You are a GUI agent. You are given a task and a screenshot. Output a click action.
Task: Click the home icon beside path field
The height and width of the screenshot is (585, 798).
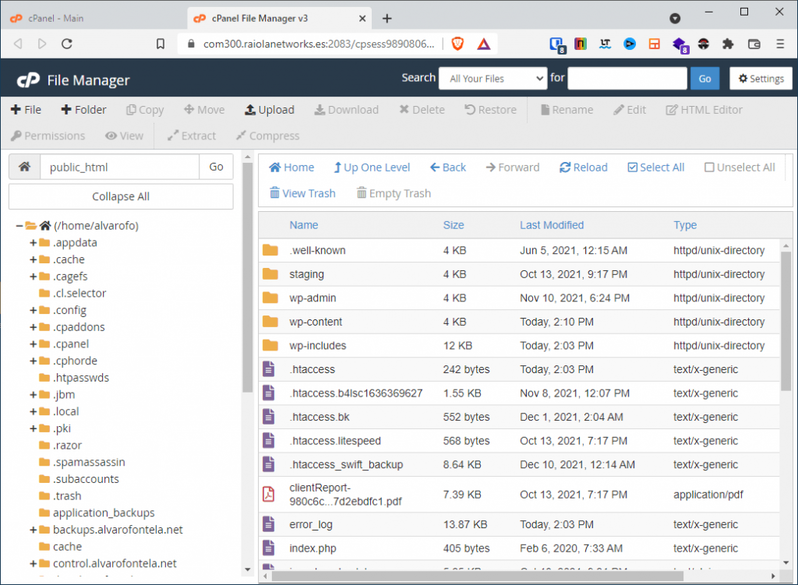tap(24, 166)
